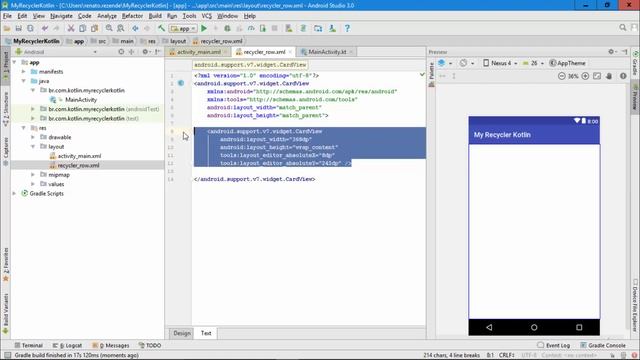This screenshot has height=360, width=640.
Task: Click the Search Everywhere magnifier icon
Action: pos(622,27)
